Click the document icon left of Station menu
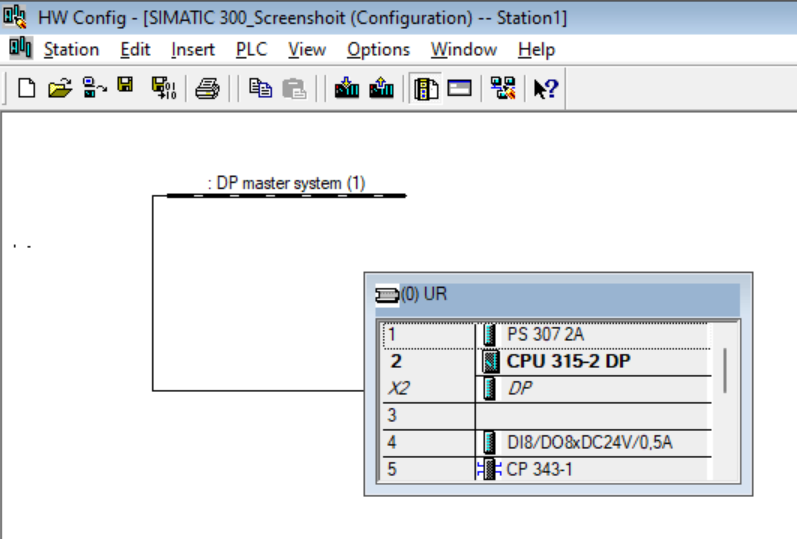This screenshot has width=797, height=539. (21, 48)
